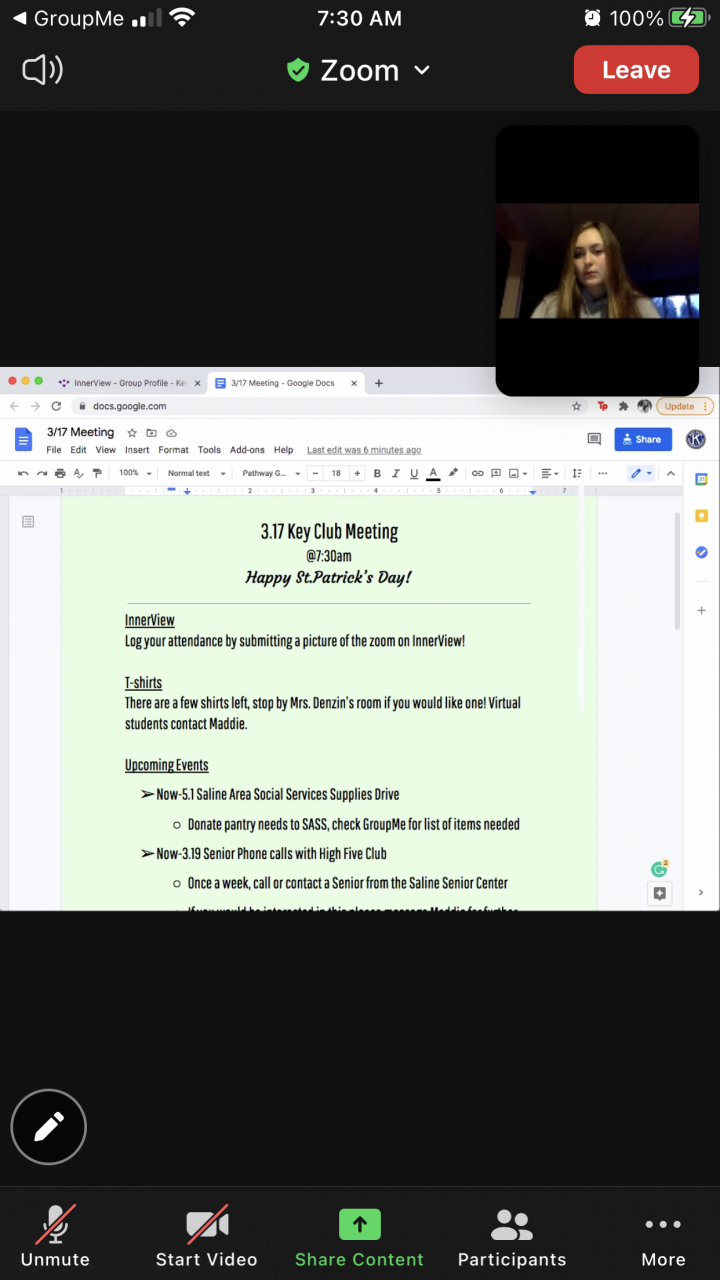Open the Add-ons menu
The height and width of the screenshot is (1280, 720).
tap(247, 450)
